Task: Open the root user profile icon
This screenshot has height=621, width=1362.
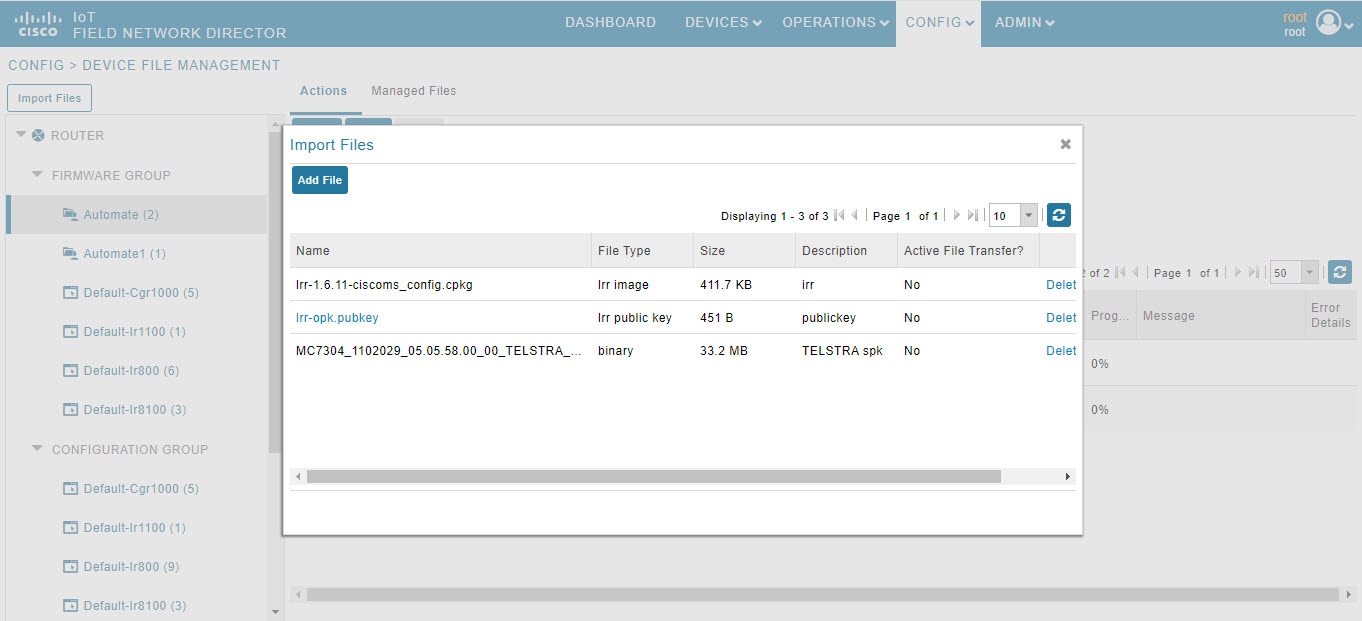Action: coord(1328,23)
